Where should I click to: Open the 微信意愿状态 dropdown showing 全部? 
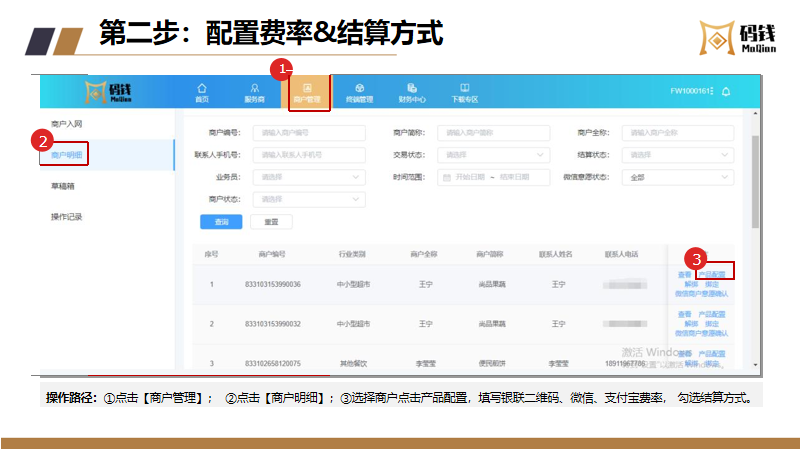677,177
